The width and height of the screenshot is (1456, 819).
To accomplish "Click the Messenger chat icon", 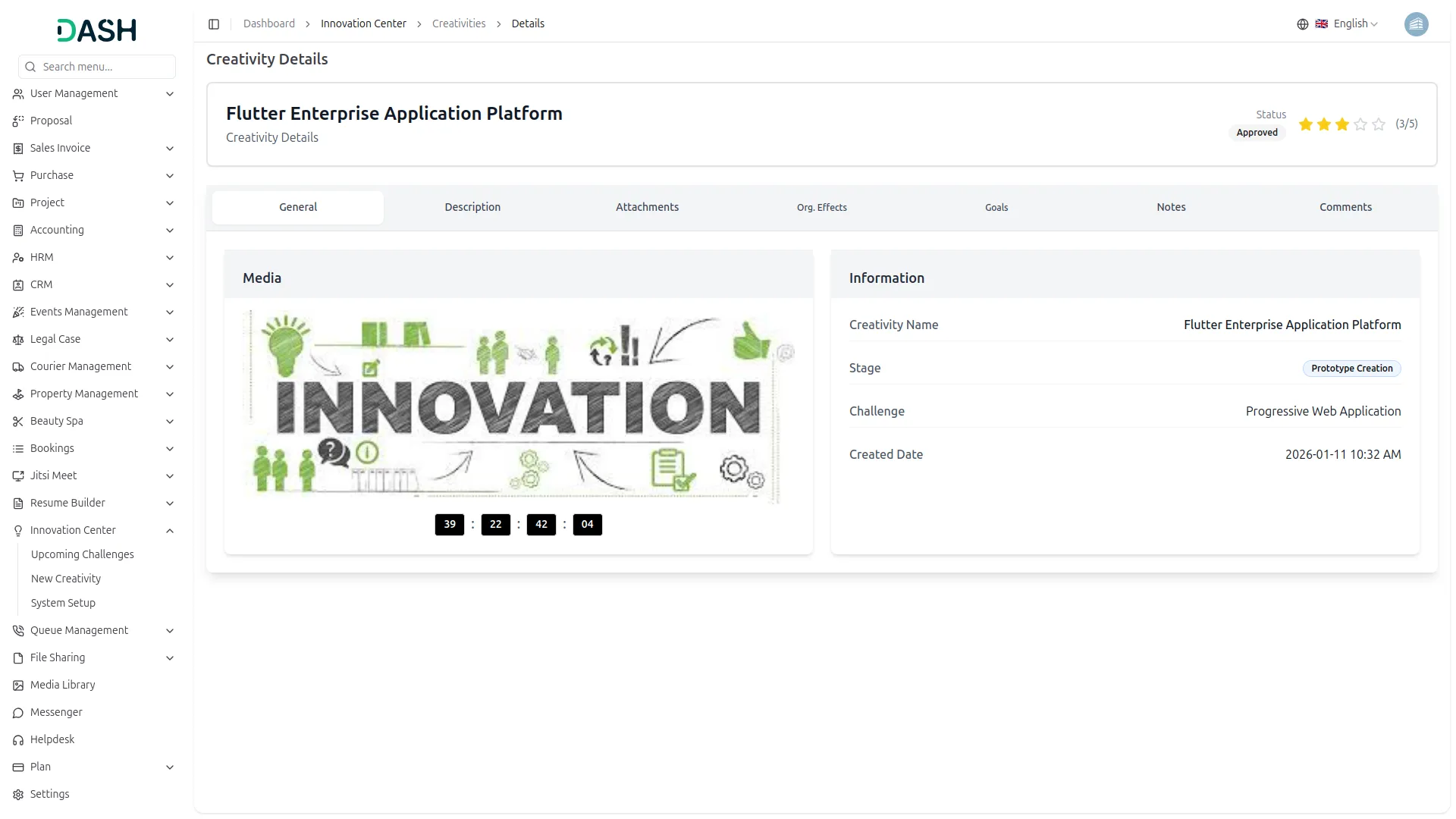I will (17, 712).
